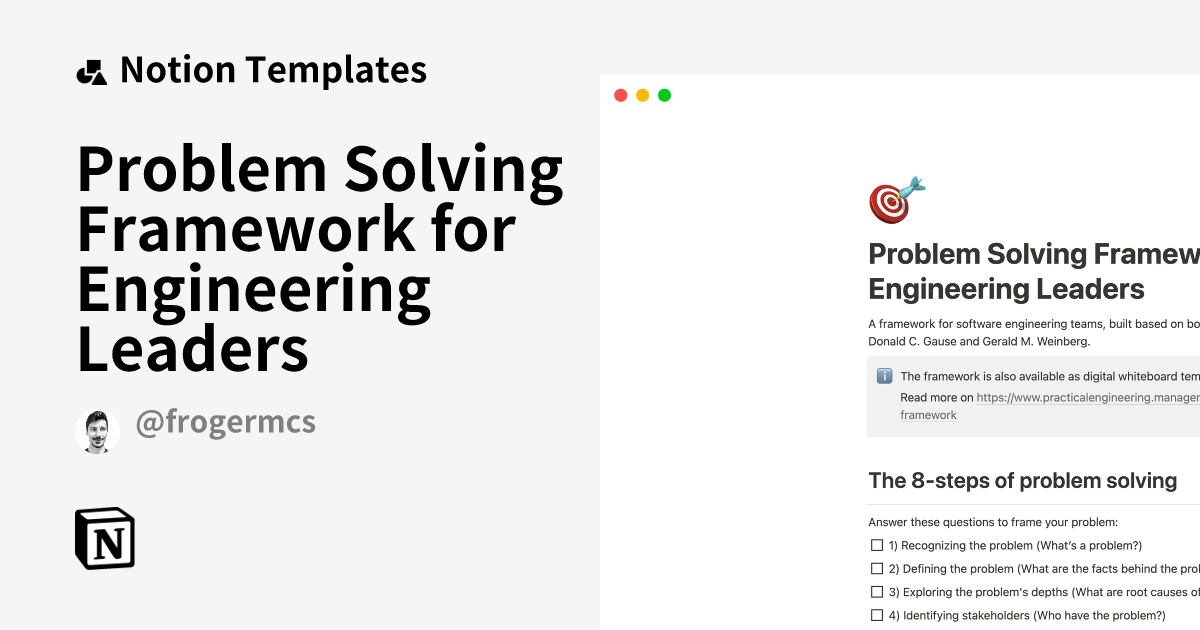Click the yellow traffic light dot

(x=642, y=94)
